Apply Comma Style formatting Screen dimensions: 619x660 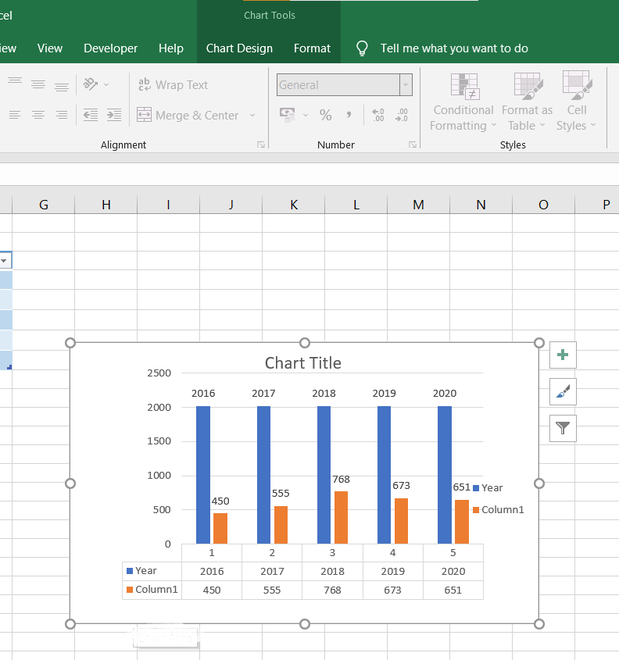point(348,115)
